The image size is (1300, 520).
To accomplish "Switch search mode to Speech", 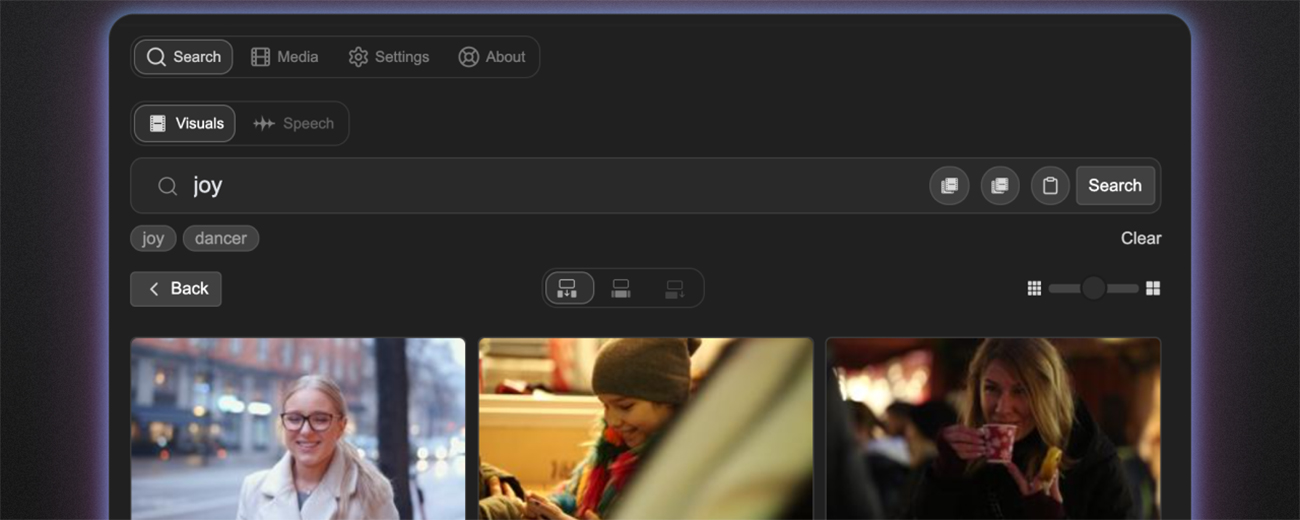I will [293, 124].
